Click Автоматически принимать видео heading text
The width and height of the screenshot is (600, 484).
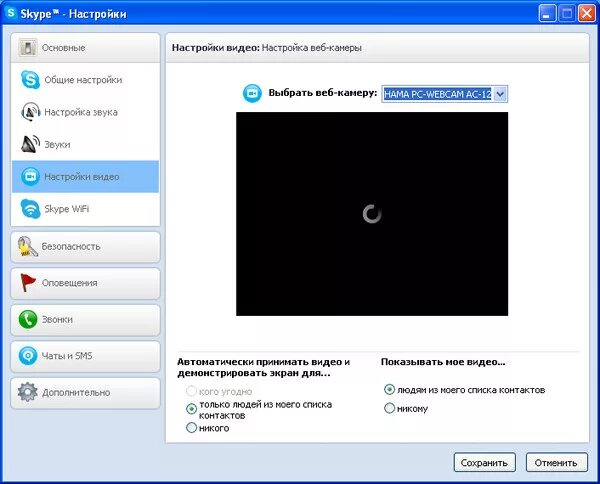coord(263,367)
